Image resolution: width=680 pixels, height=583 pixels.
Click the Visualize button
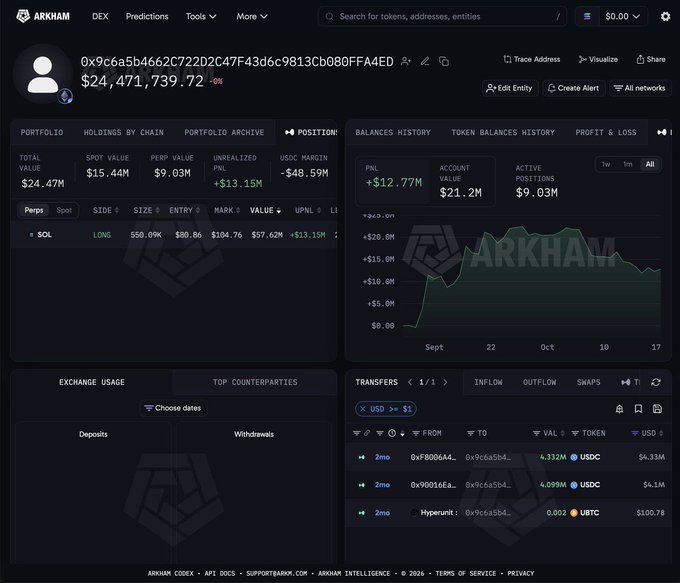pyautogui.click(x=598, y=59)
